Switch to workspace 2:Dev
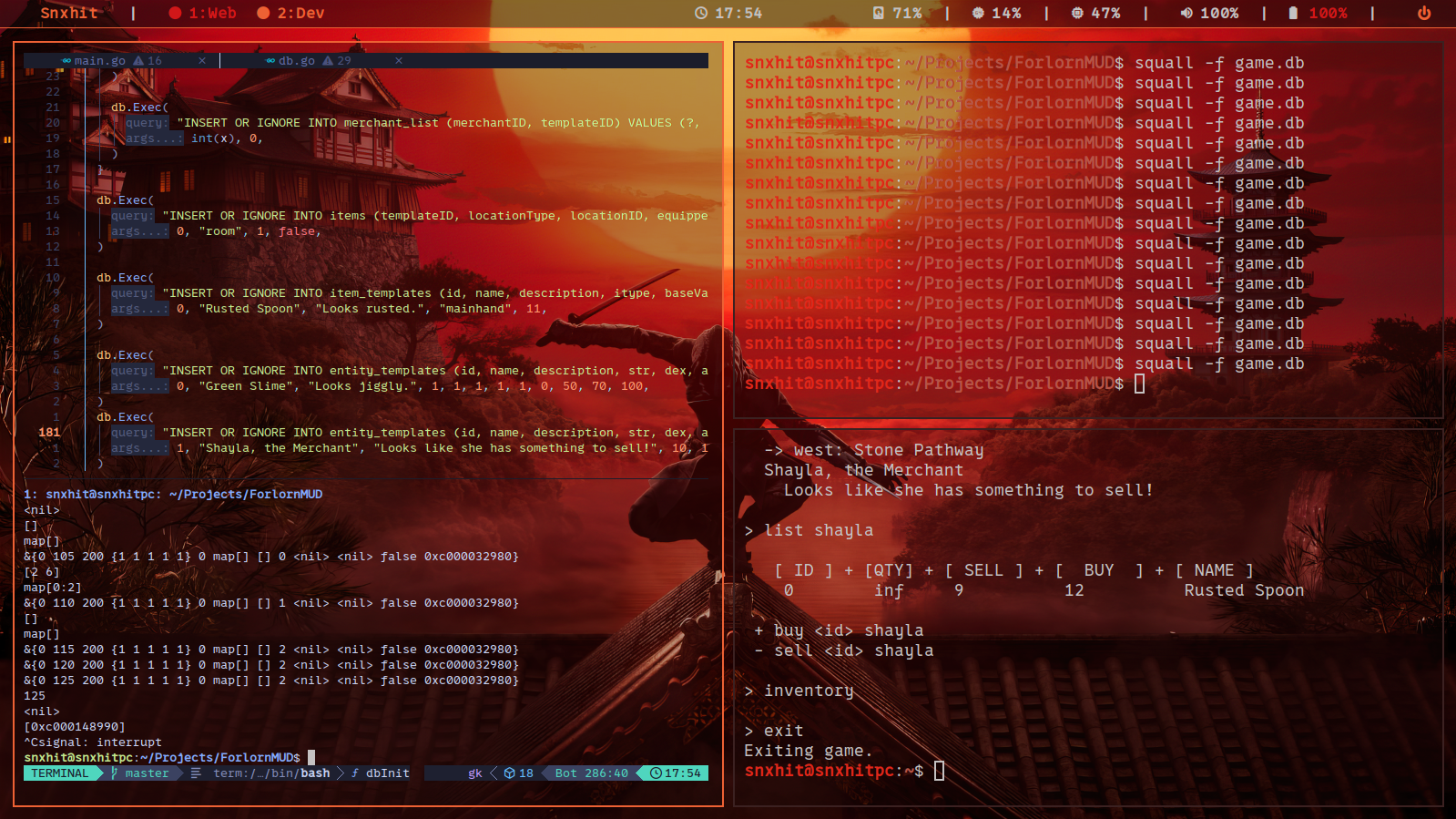 [x=290, y=14]
